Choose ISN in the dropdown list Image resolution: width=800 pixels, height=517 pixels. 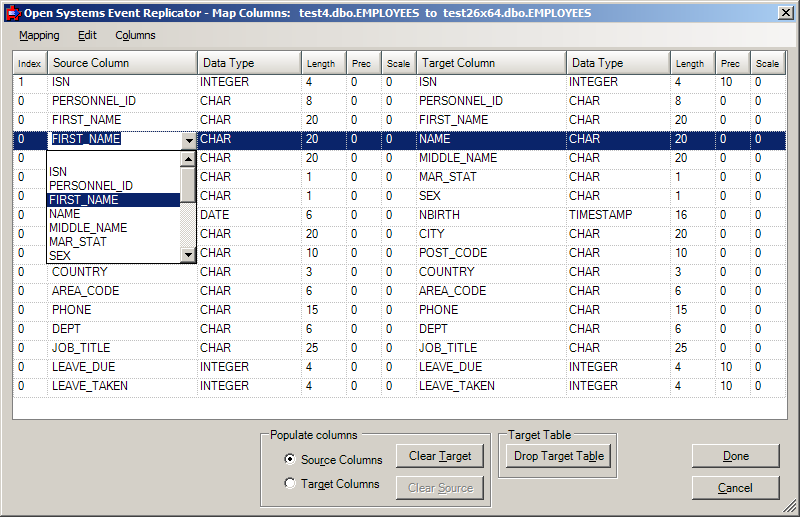(113, 171)
